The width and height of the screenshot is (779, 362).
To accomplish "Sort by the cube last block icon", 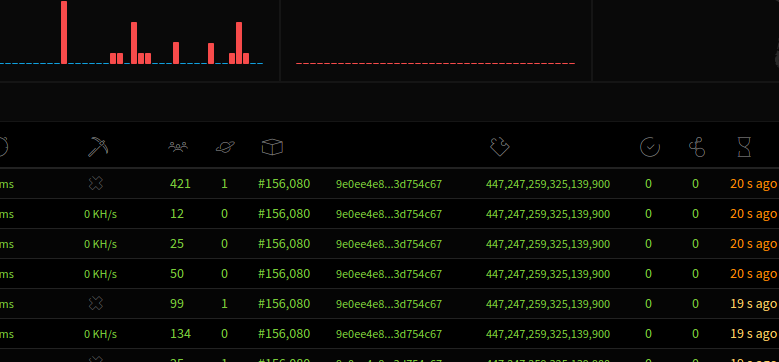I will pyautogui.click(x=272, y=147).
